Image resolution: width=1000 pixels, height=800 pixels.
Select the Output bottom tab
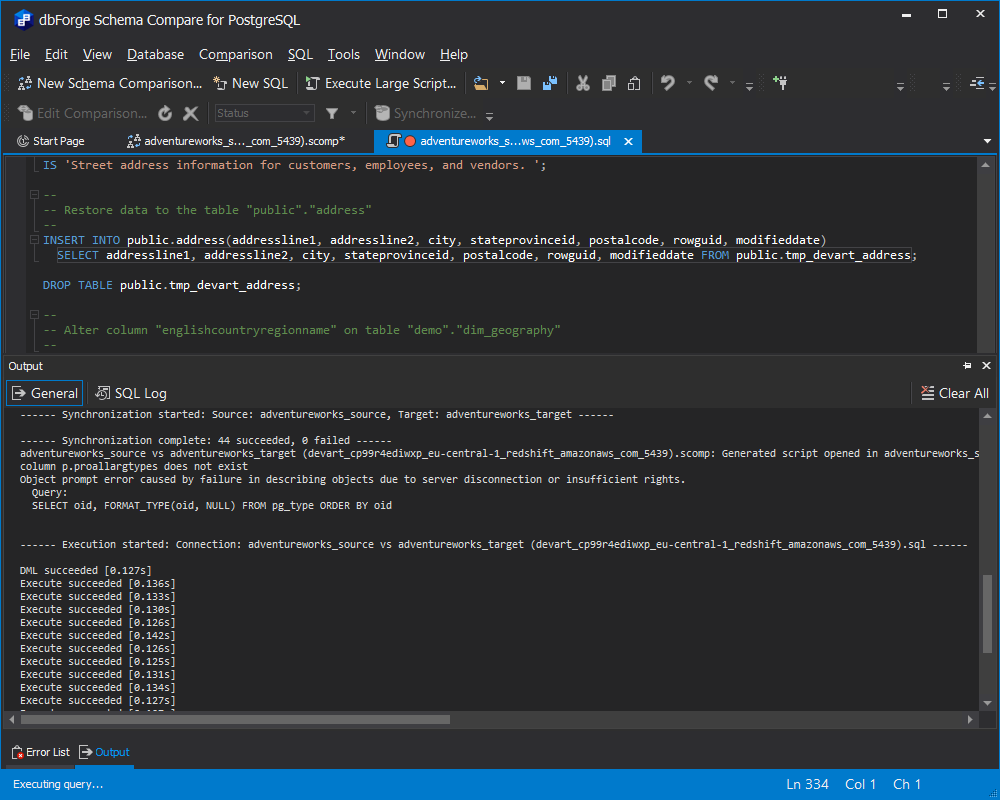(105, 752)
